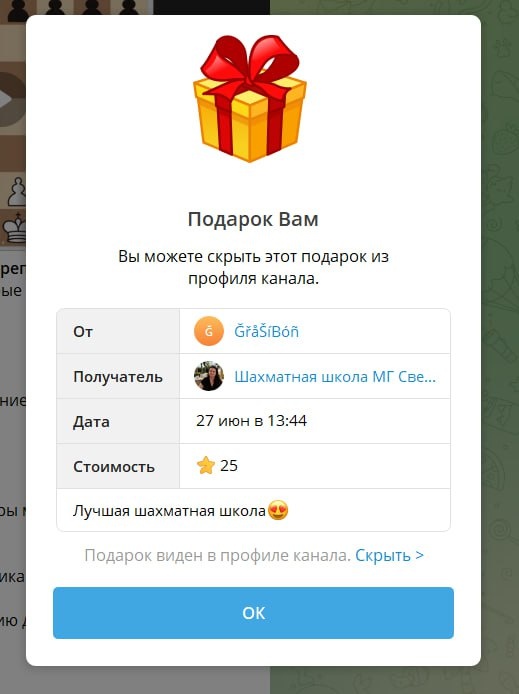Click the white pawn chess piece behind dialog
The width and height of the screenshot is (519, 694).
coord(17,192)
